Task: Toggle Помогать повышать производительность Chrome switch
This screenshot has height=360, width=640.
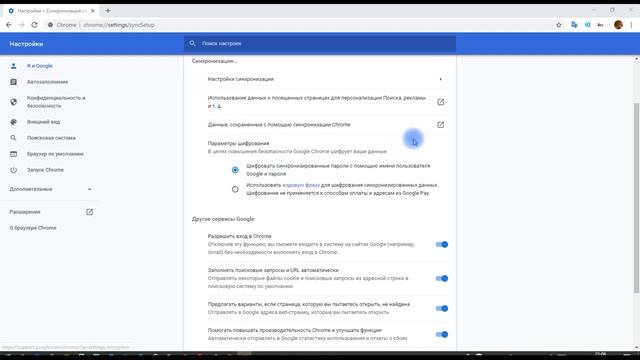Action: coord(442,334)
